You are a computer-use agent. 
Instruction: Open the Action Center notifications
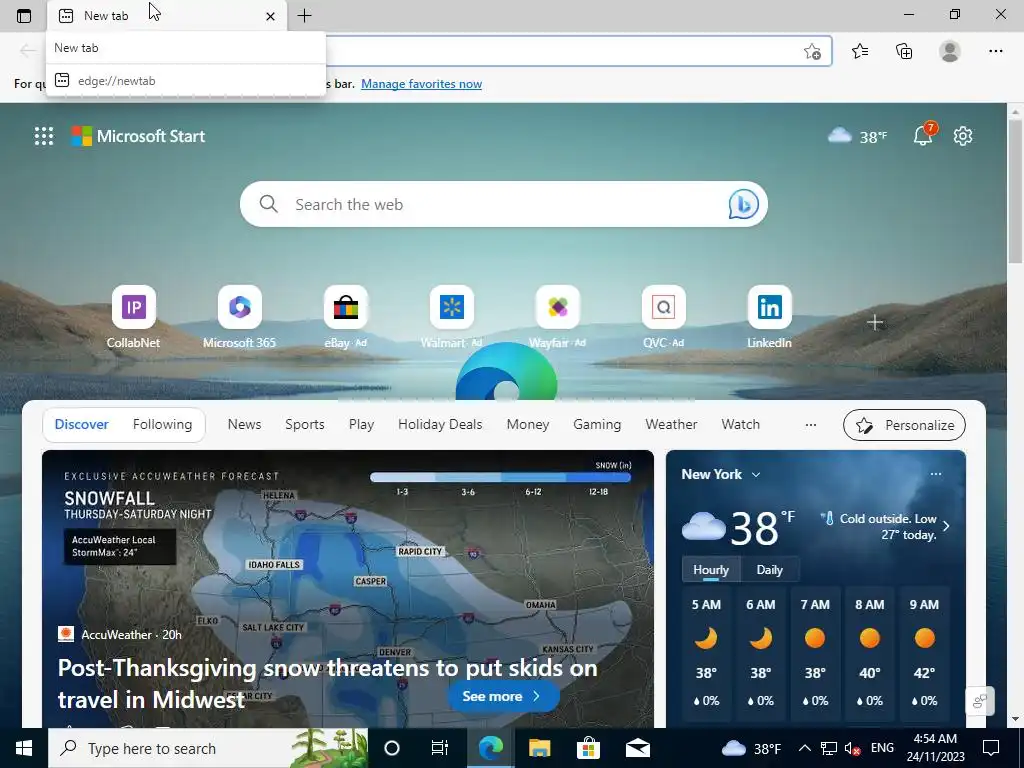(x=991, y=748)
